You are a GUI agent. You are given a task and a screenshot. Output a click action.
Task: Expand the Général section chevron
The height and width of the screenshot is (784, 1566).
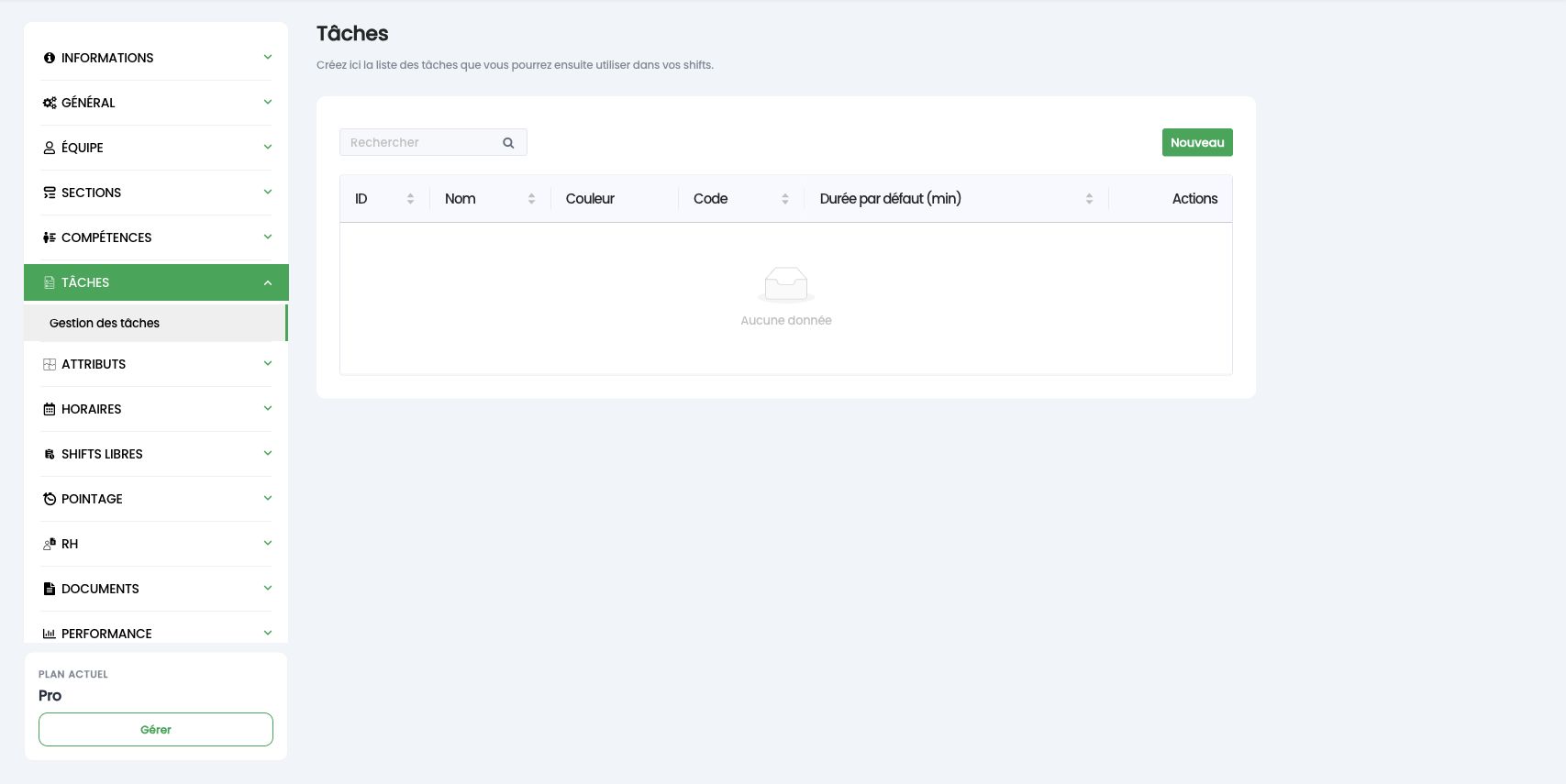pos(268,102)
